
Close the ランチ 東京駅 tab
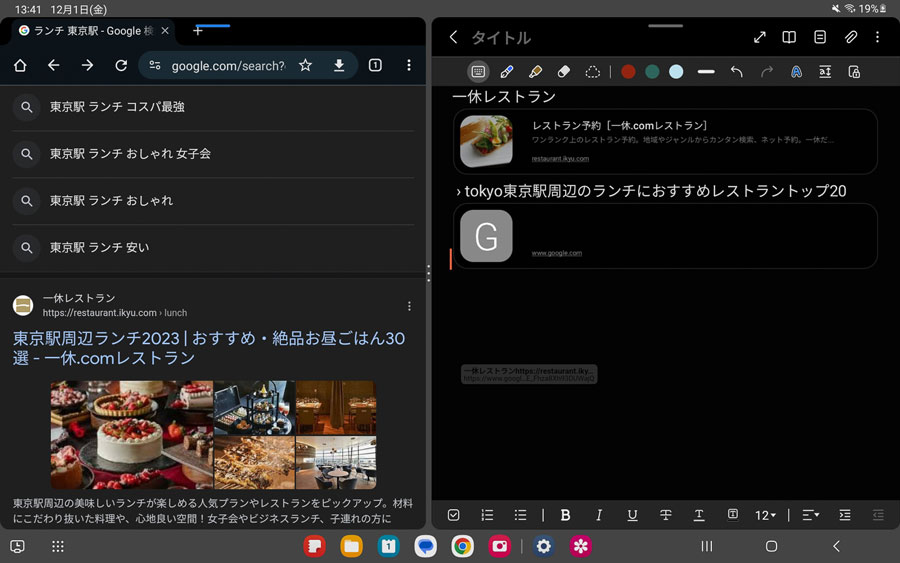point(165,31)
